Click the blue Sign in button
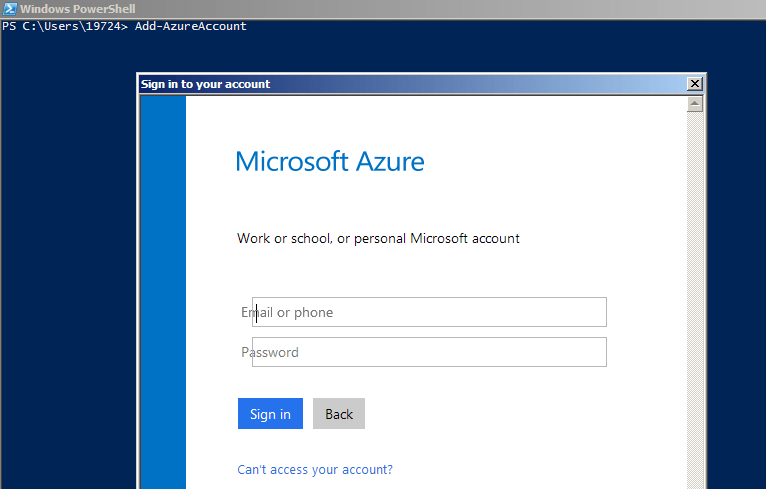The width and height of the screenshot is (766, 489). [270, 414]
